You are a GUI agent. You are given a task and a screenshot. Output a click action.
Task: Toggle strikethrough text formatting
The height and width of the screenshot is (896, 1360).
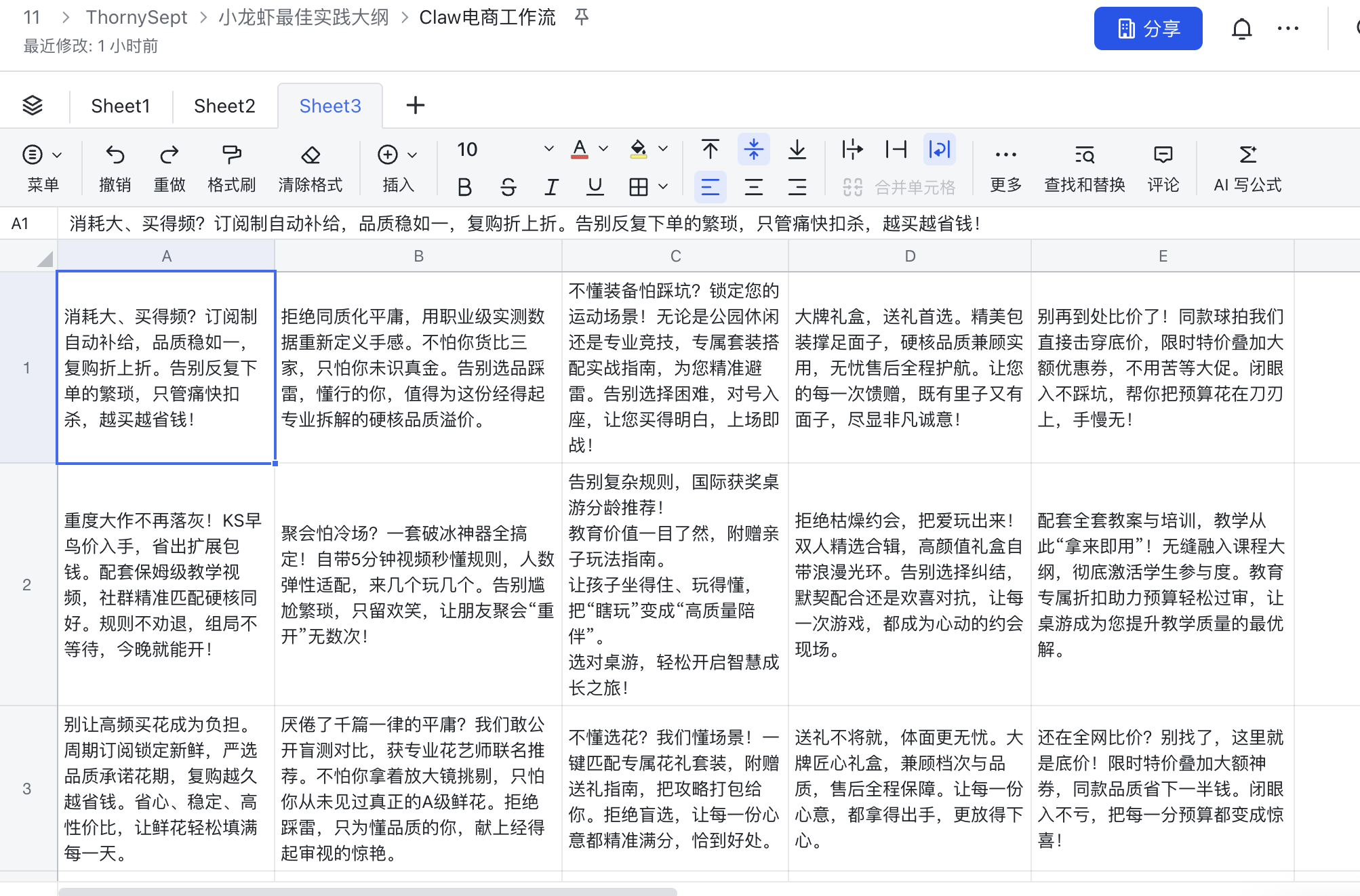click(508, 187)
